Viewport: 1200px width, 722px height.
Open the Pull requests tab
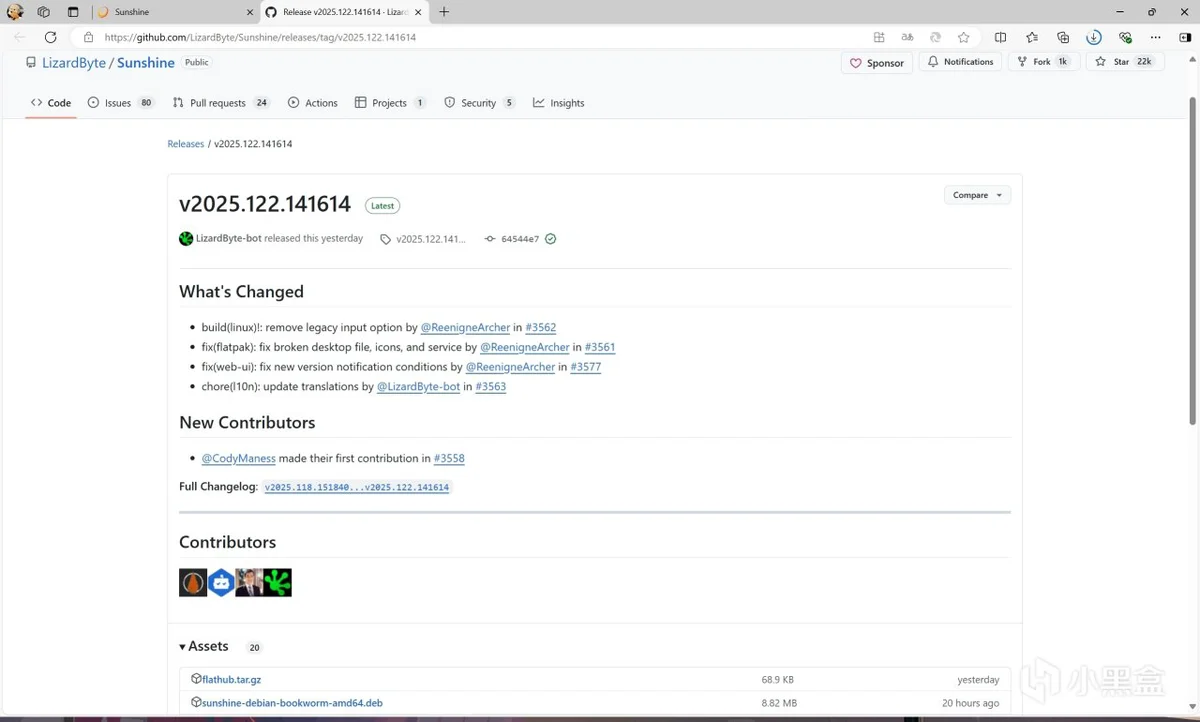click(217, 103)
